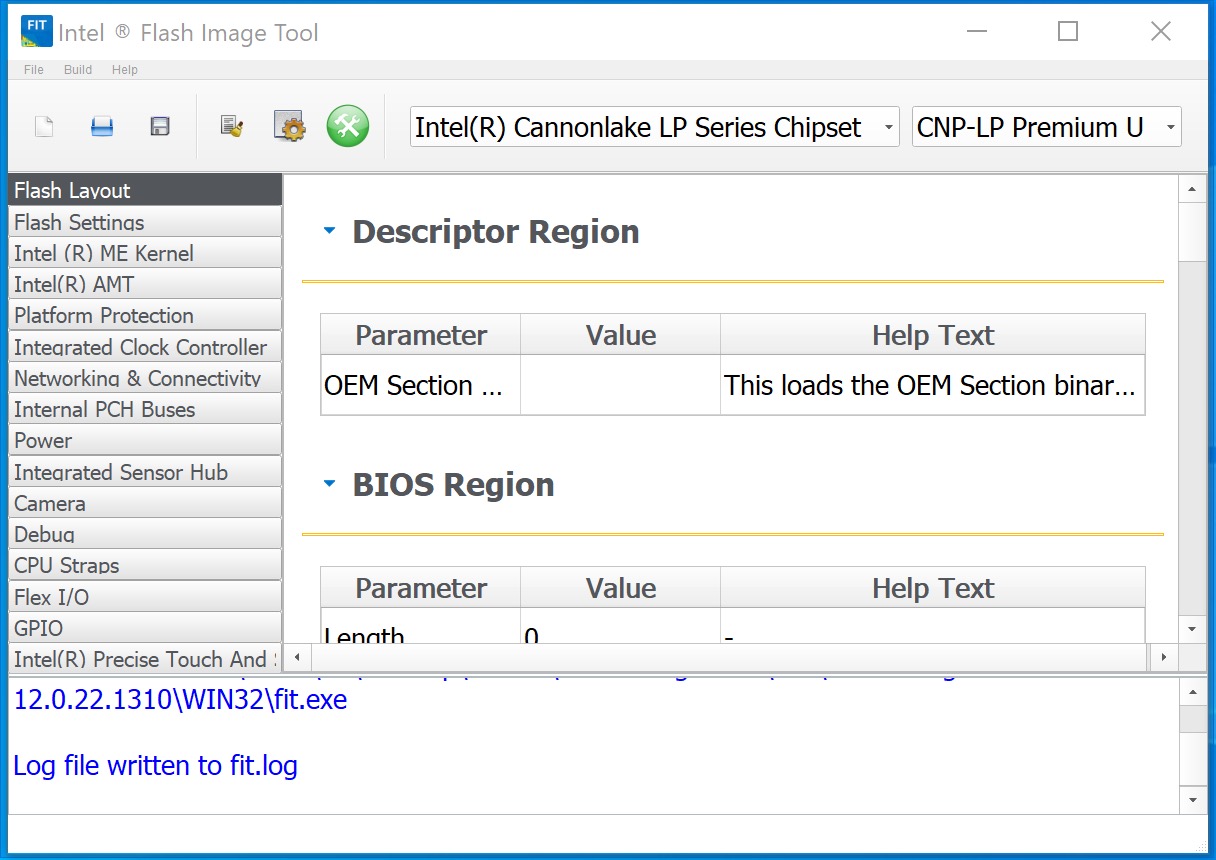Collapse the BIOS Region section
This screenshot has width=1216, height=860.
coord(330,485)
